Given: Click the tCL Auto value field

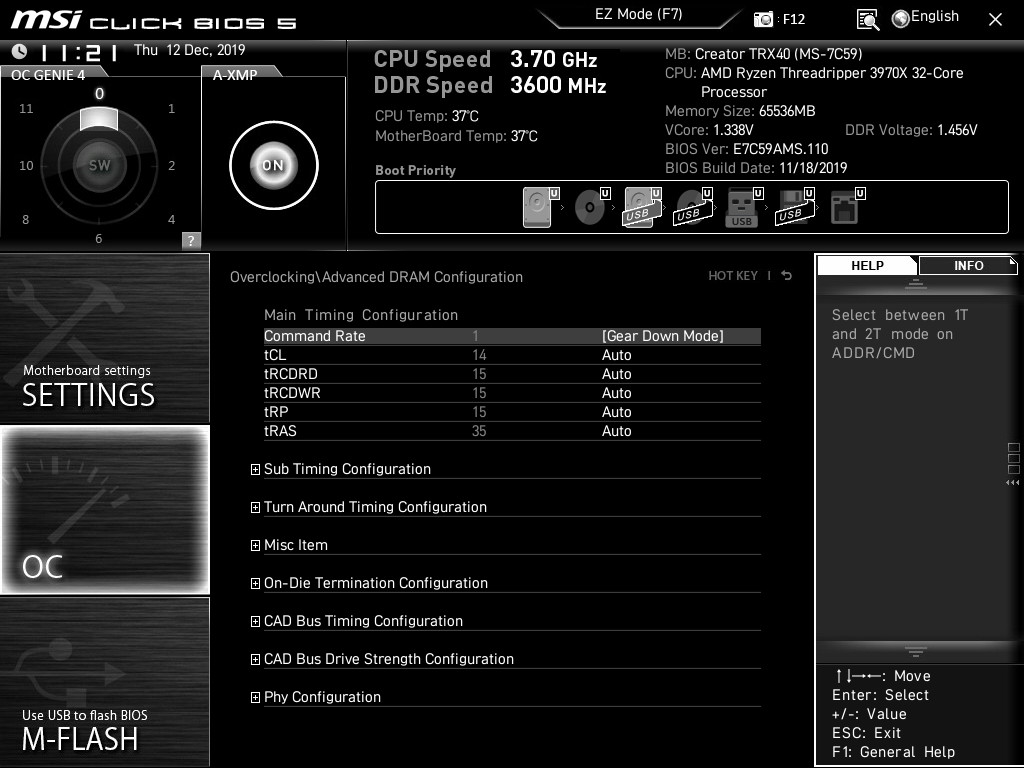Looking at the screenshot, I should (x=616, y=355).
